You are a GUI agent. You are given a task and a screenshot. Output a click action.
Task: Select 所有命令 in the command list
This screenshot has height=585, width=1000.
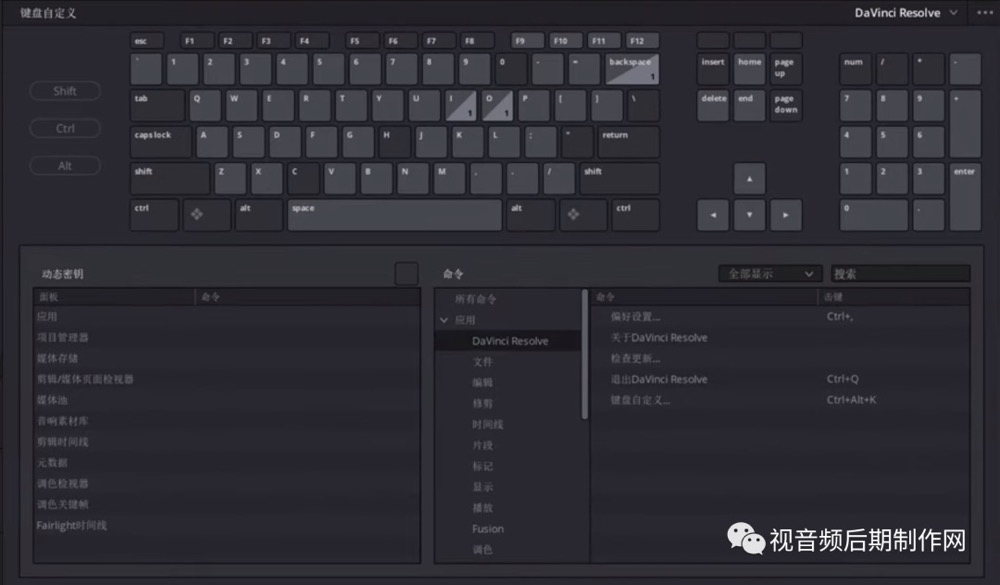(475, 299)
